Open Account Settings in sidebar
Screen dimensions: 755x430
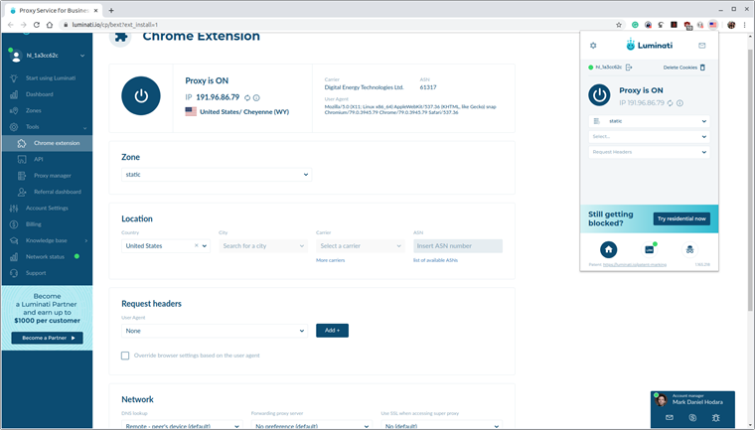pyautogui.click(x=47, y=208)
